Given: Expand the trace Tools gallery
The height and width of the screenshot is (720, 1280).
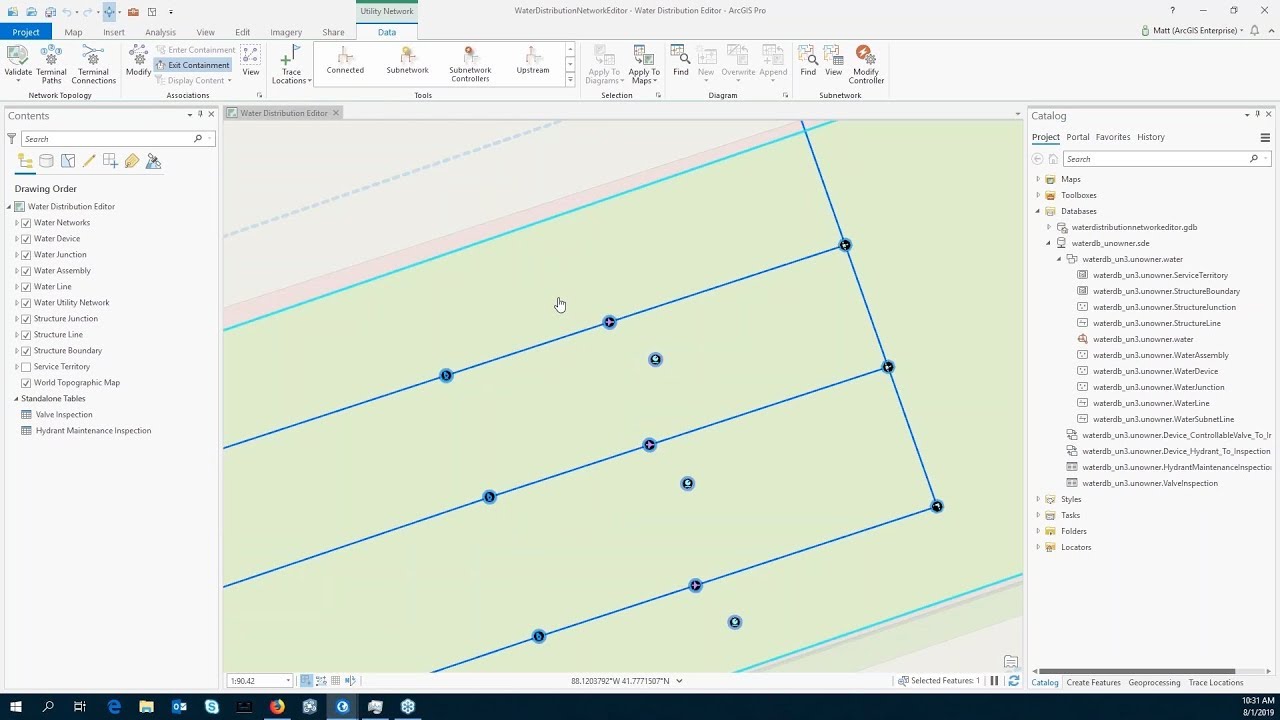Looking at the screenshot, I should pyautogui.click(x=570, y=80).
